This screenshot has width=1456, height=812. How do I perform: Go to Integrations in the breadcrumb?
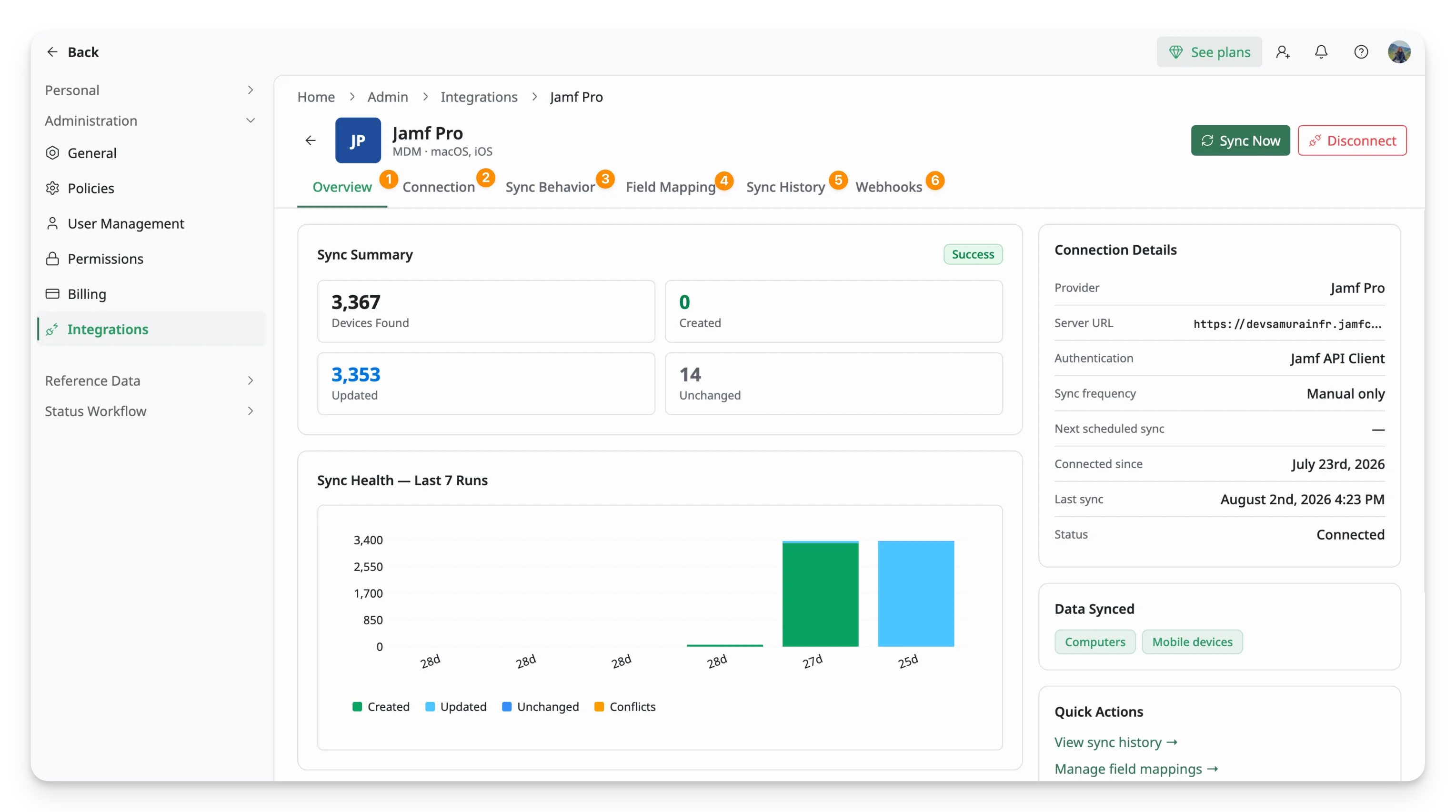[x=479, y=97]
